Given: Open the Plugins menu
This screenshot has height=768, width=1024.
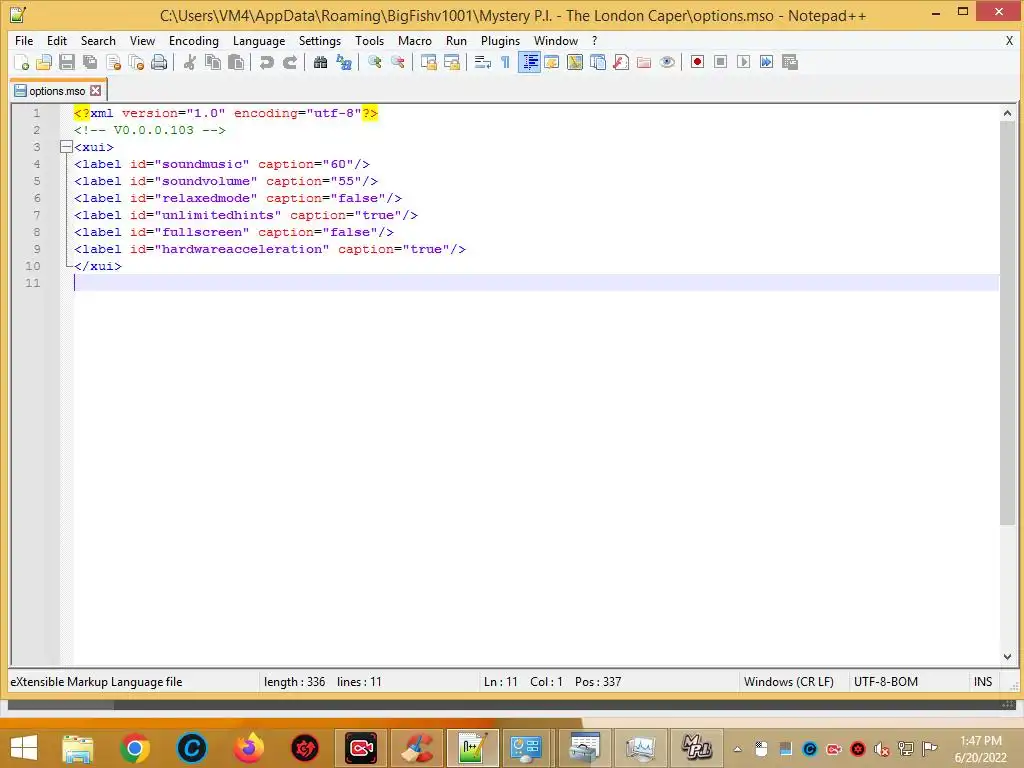Looking at the screenshot, I should tap(500, 40).
